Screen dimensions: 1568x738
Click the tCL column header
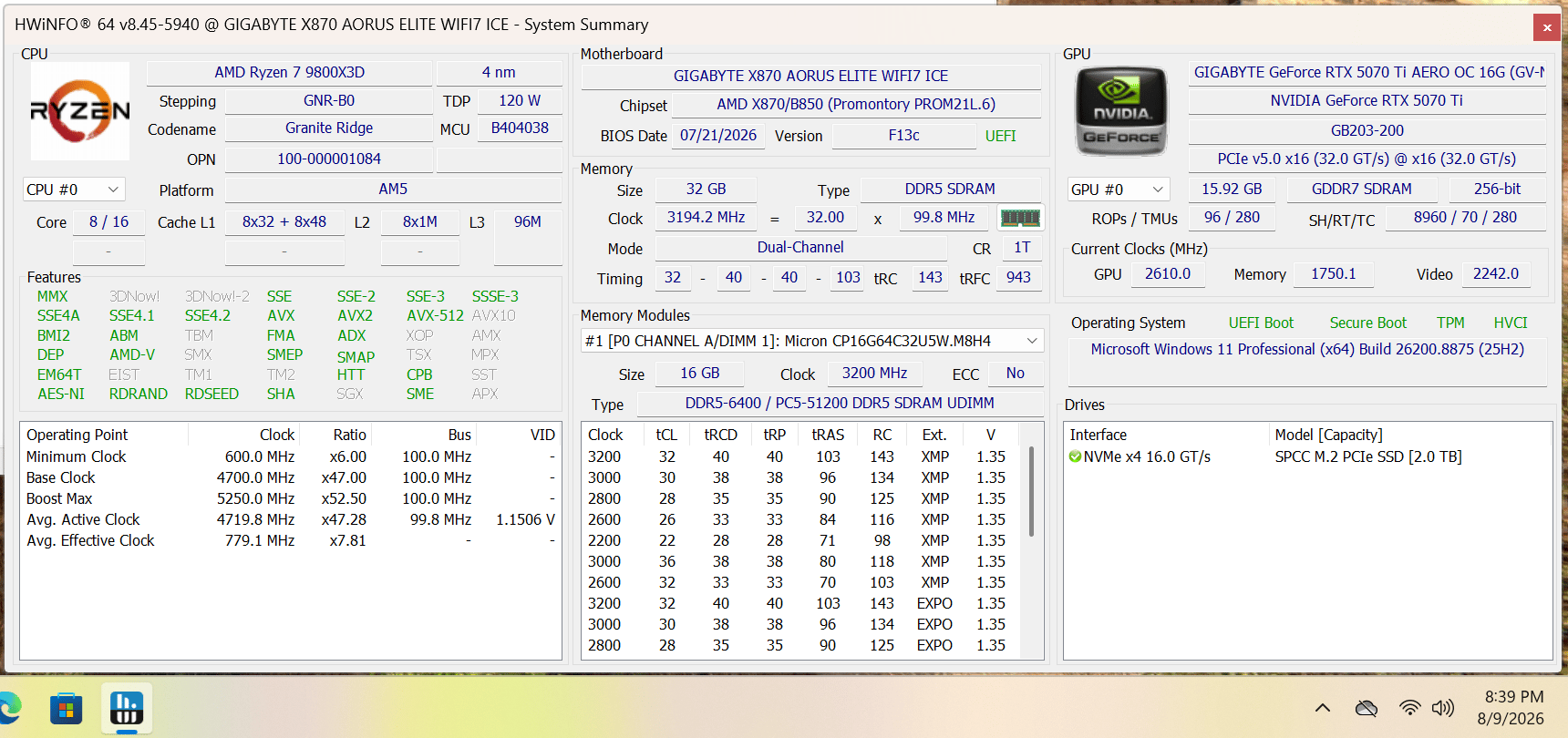click(666, 435)
